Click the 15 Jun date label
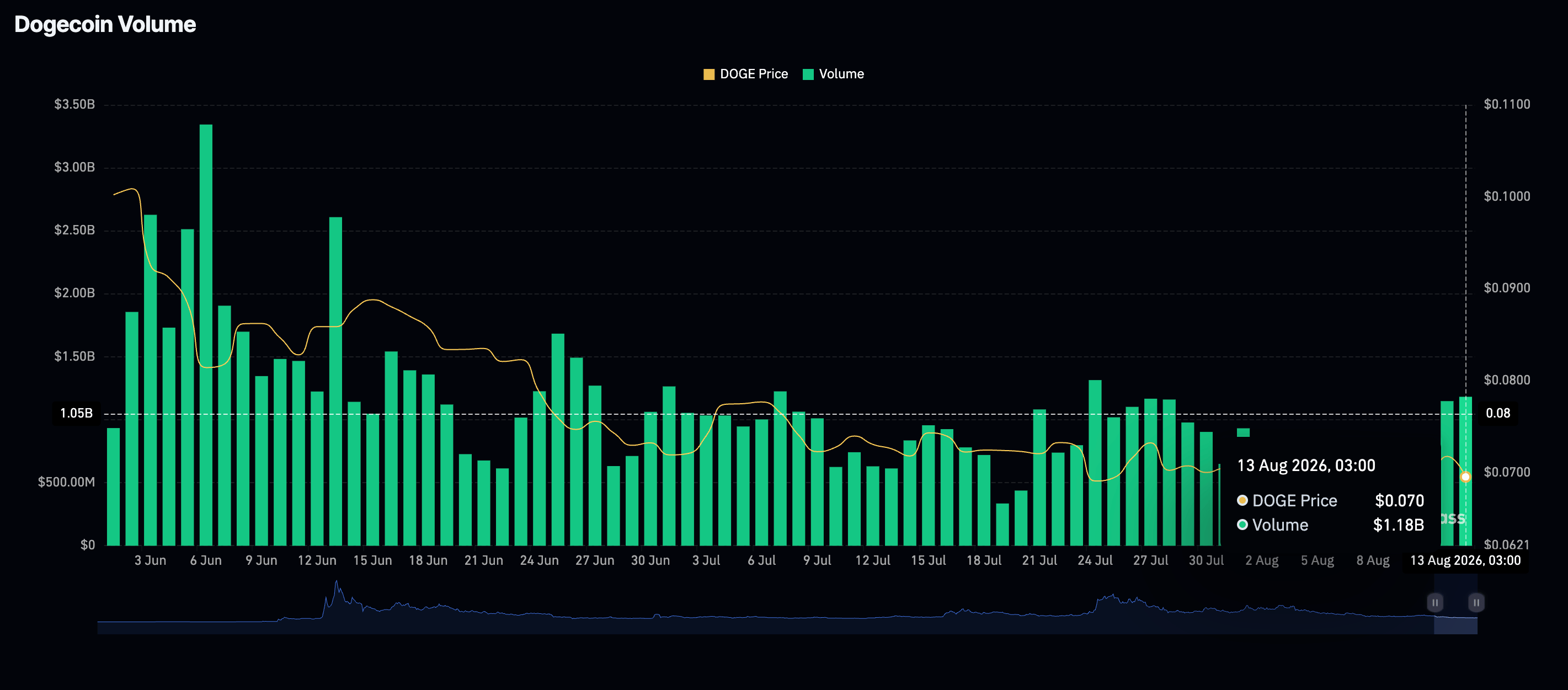This screenshot has height=690, width=1568. point(372,560)
